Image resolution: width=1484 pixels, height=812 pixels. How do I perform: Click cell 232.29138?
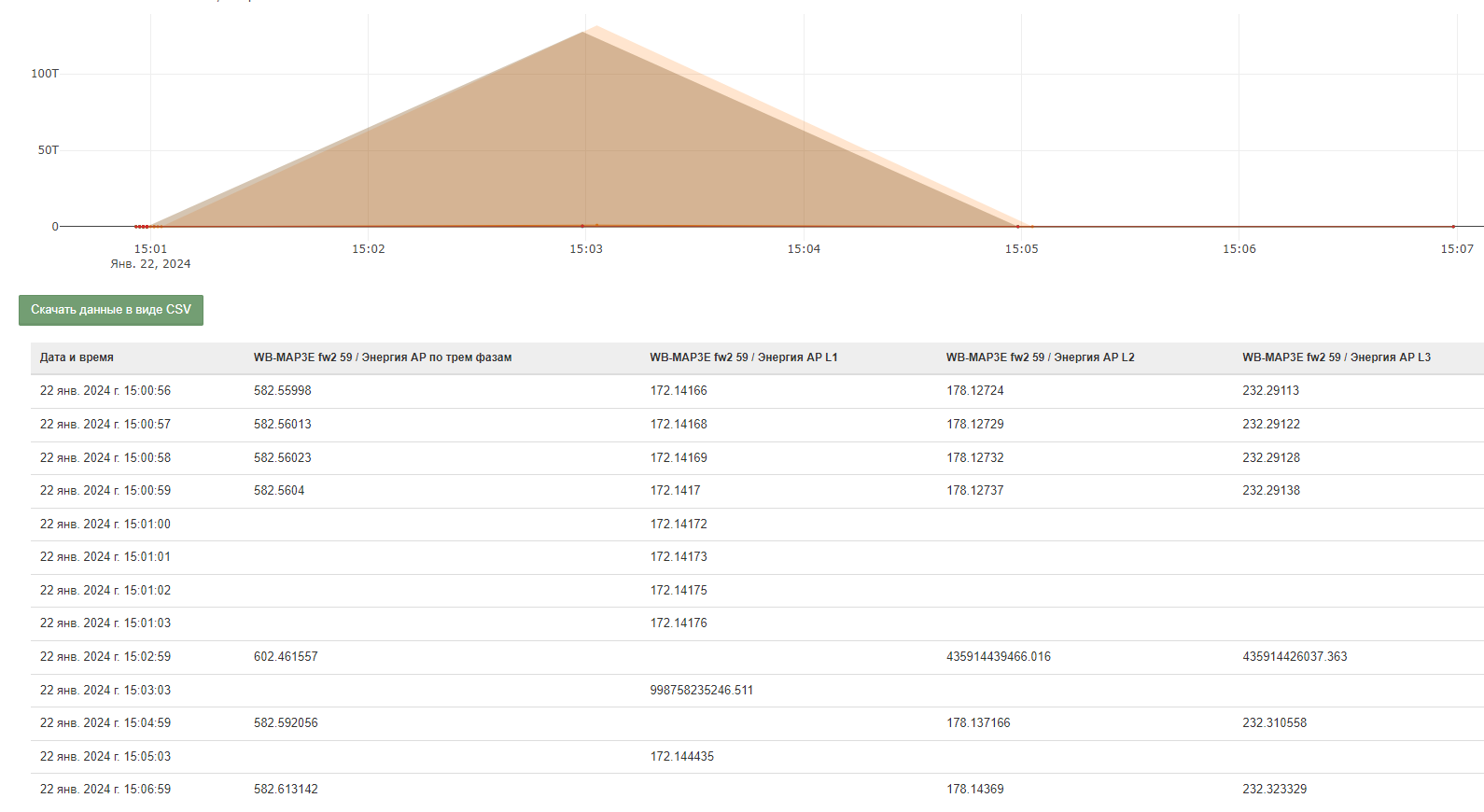(1271, 491)
